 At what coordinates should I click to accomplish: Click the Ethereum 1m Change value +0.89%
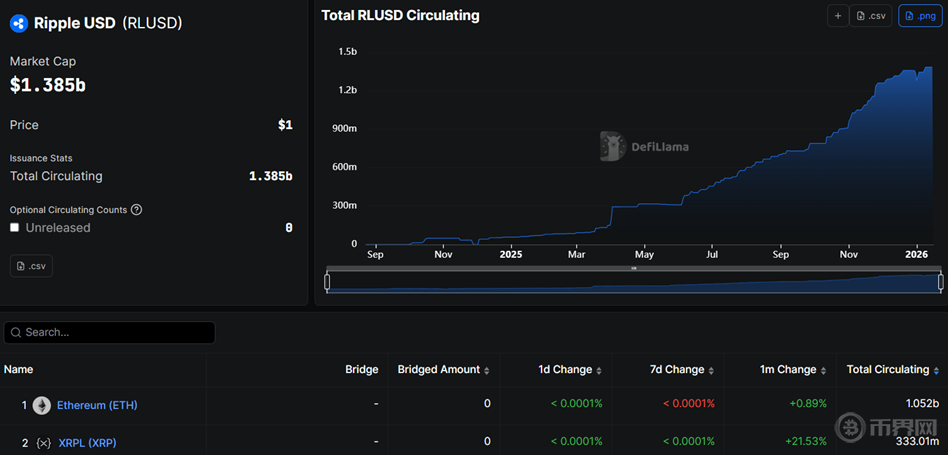tap(807, 404)
